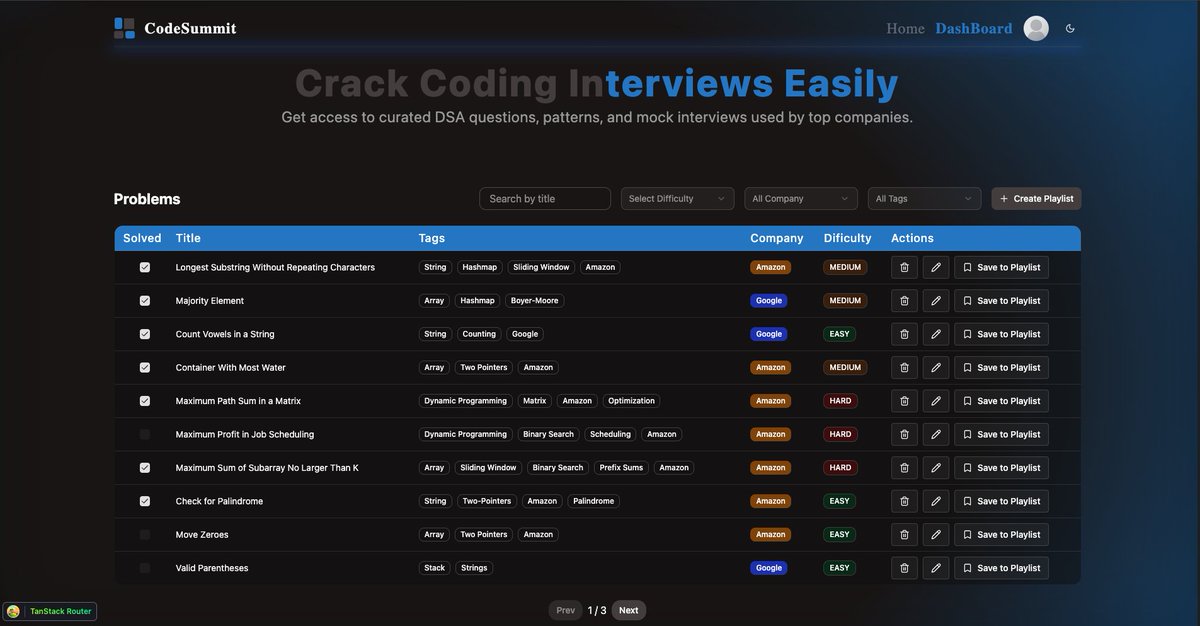Edit the Count Vowels in a String problem

(936, 334)
